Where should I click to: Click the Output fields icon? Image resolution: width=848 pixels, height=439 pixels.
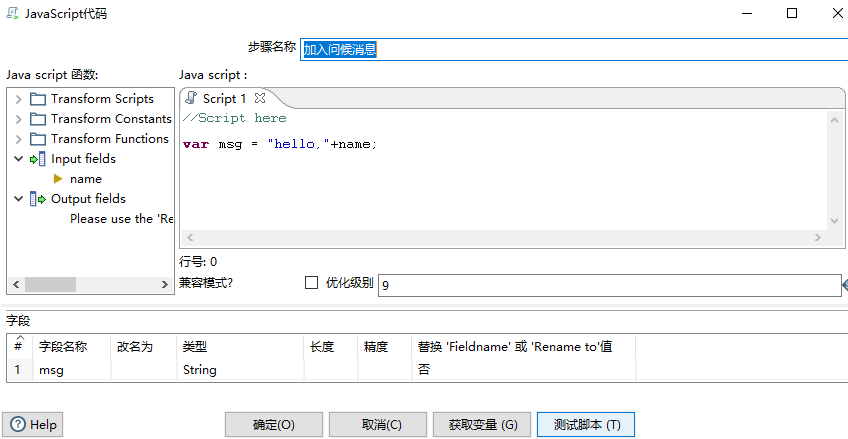pyautogui.click(x=38, y=199)
